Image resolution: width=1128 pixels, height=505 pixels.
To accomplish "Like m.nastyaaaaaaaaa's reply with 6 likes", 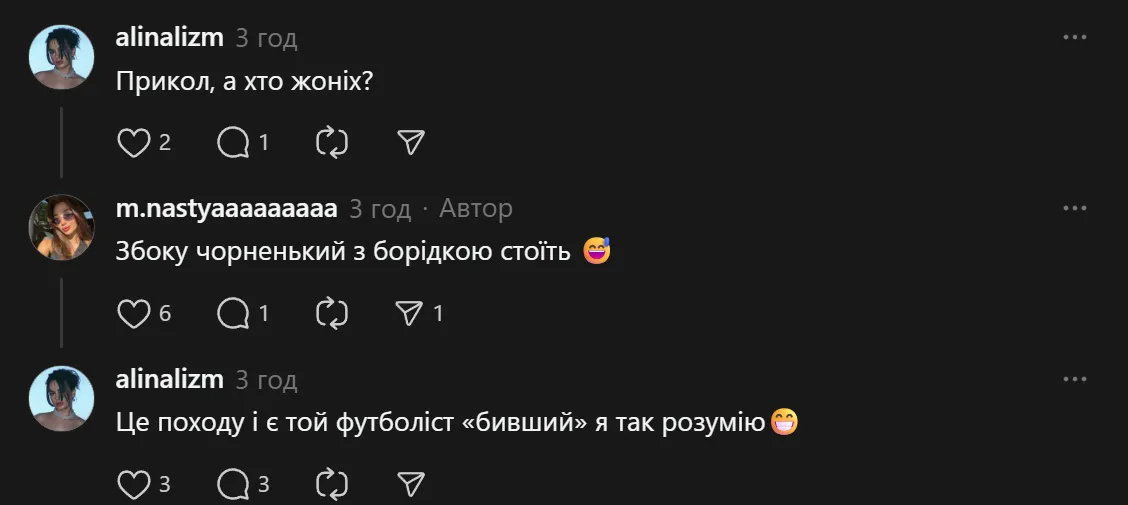I will click(x=133, y=314).
